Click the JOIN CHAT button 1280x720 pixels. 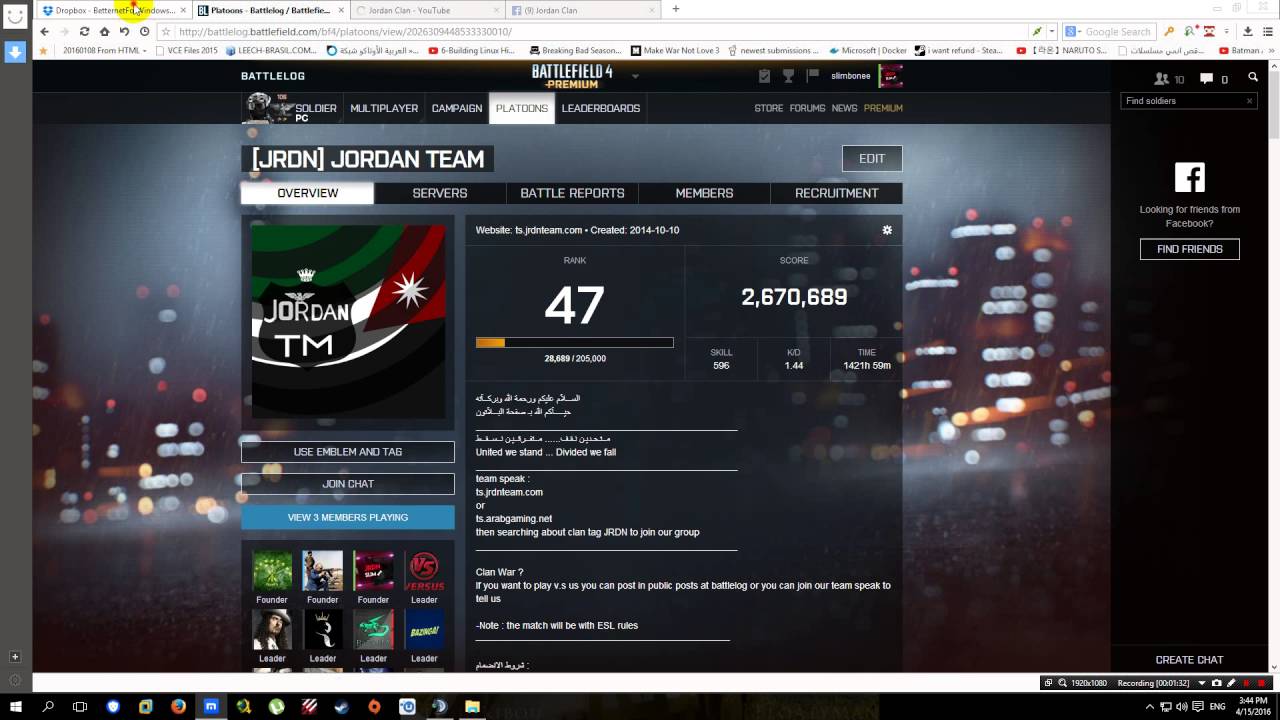[348, 484]
